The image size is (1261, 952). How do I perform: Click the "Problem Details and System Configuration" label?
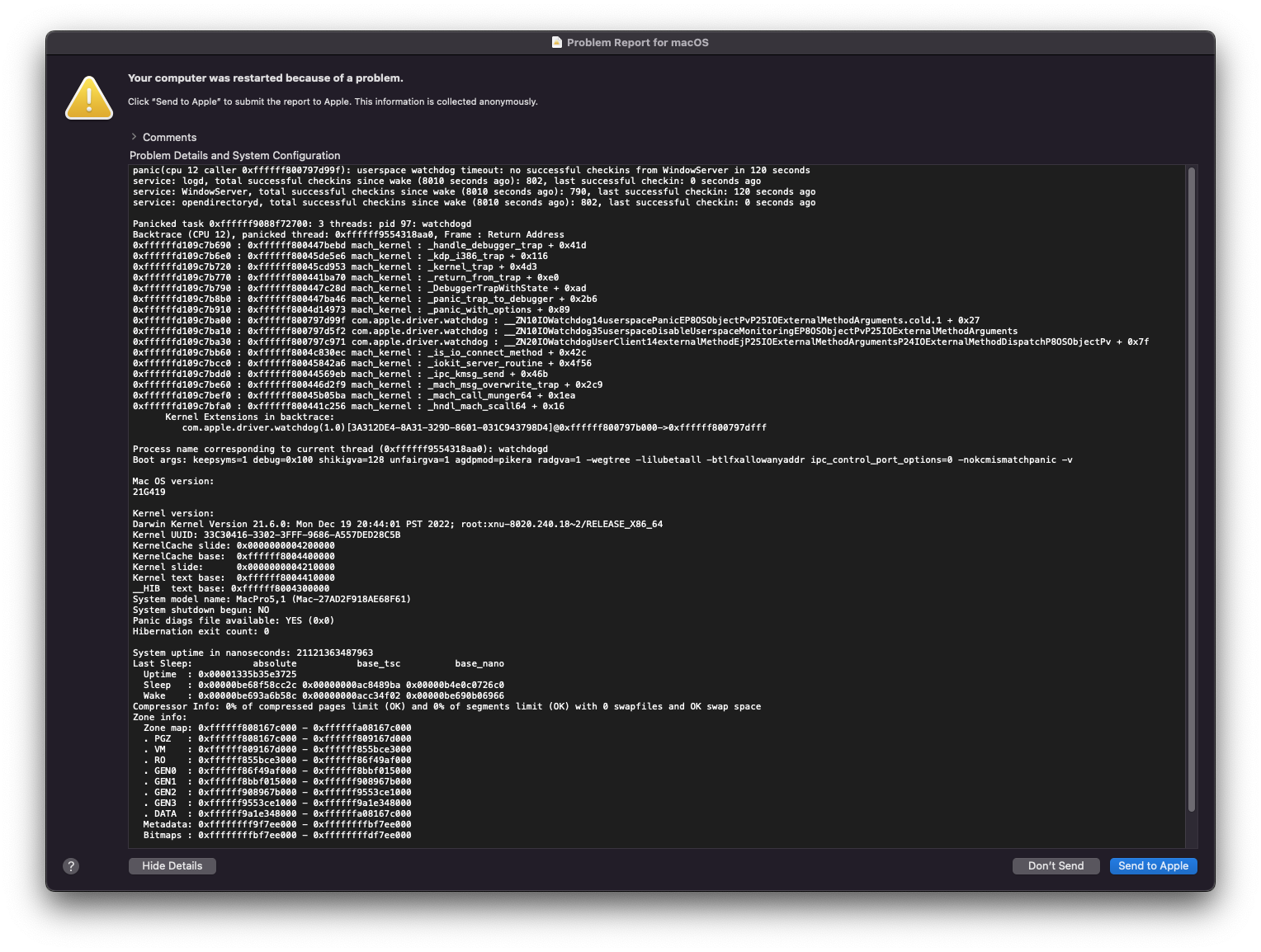pyautogui.click(x=235, y=156)
